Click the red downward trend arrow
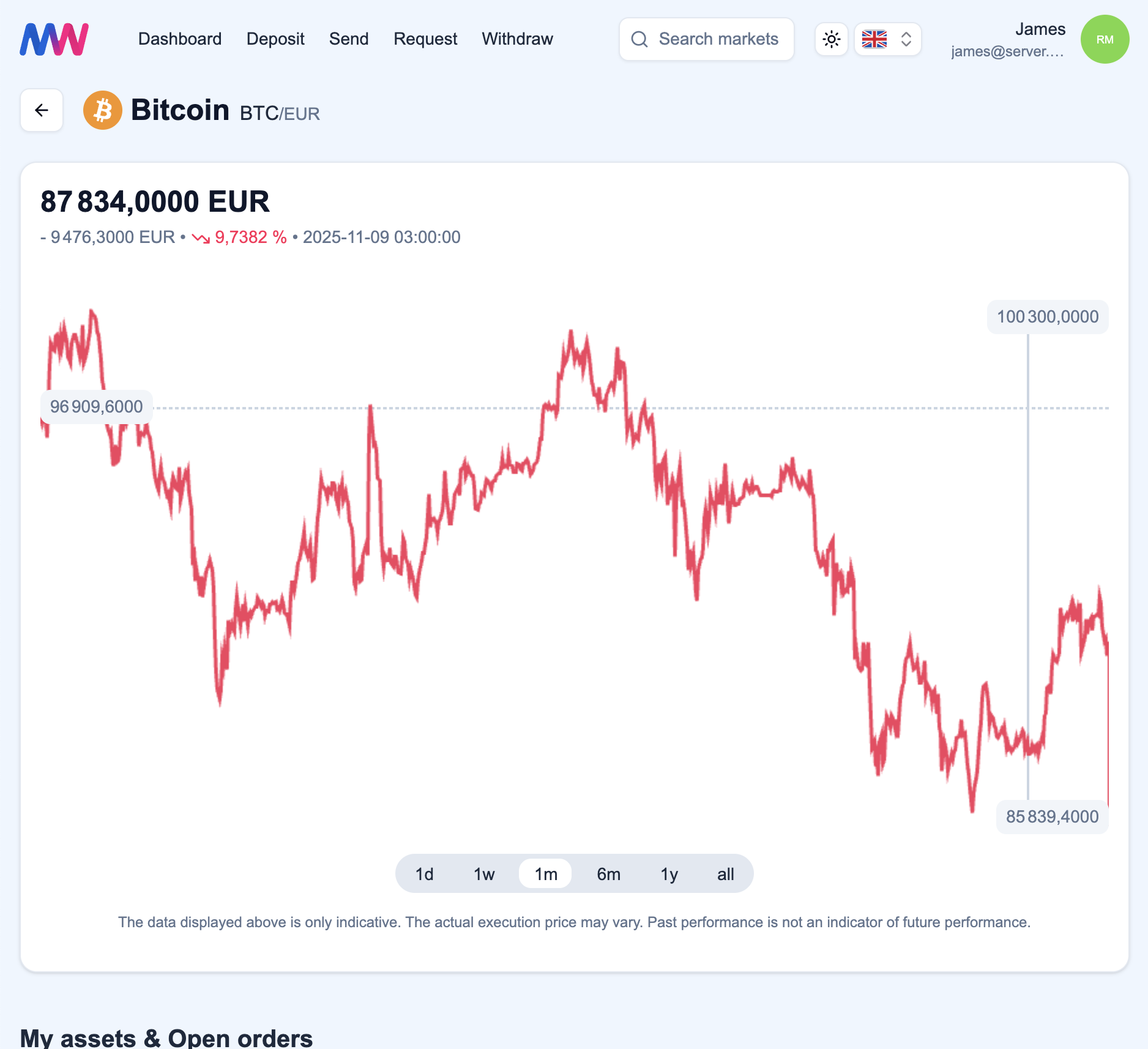1148x1049 pixels. pyautogui.click(x=201, y=237)
